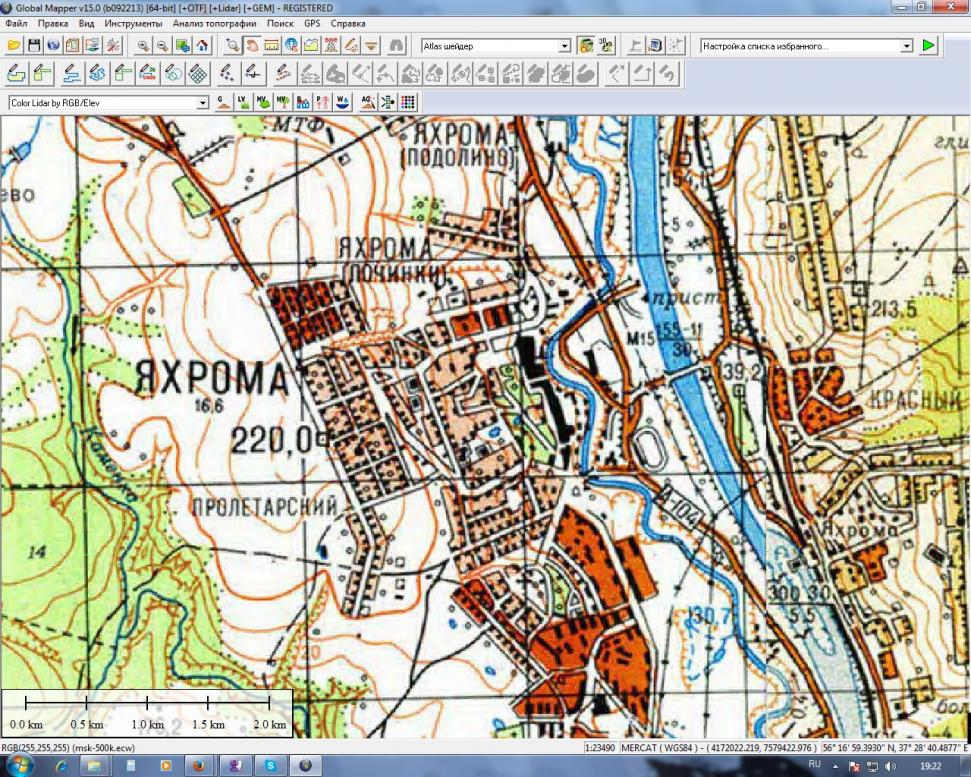Image resolution: width=971 pixels, height=777 pixels.
Task: Open the Atlas shader dropdown
Action: [x=564, y=46]
